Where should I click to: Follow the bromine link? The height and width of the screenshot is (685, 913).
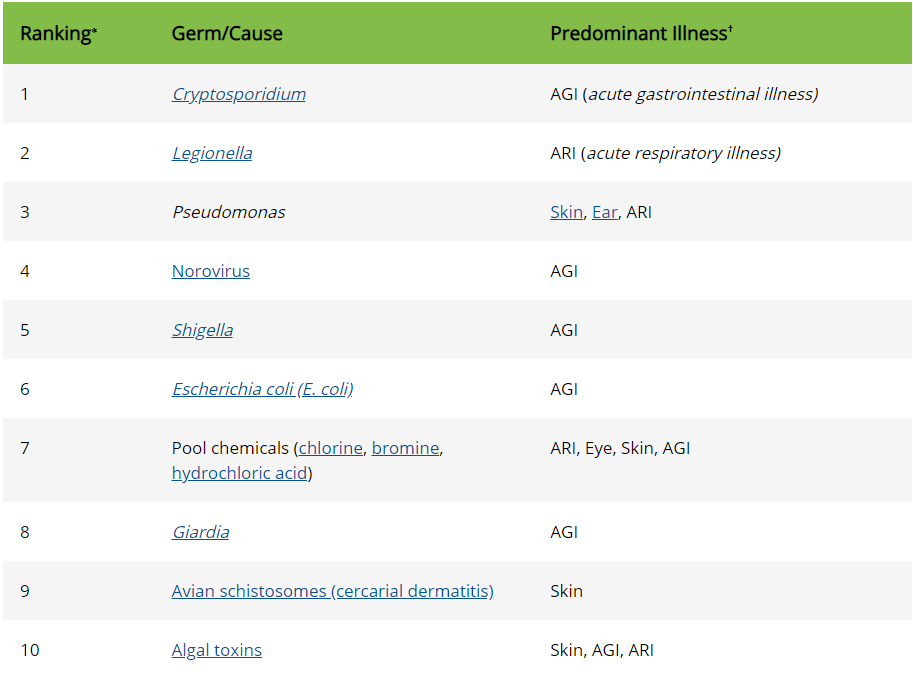pos(405,448)
